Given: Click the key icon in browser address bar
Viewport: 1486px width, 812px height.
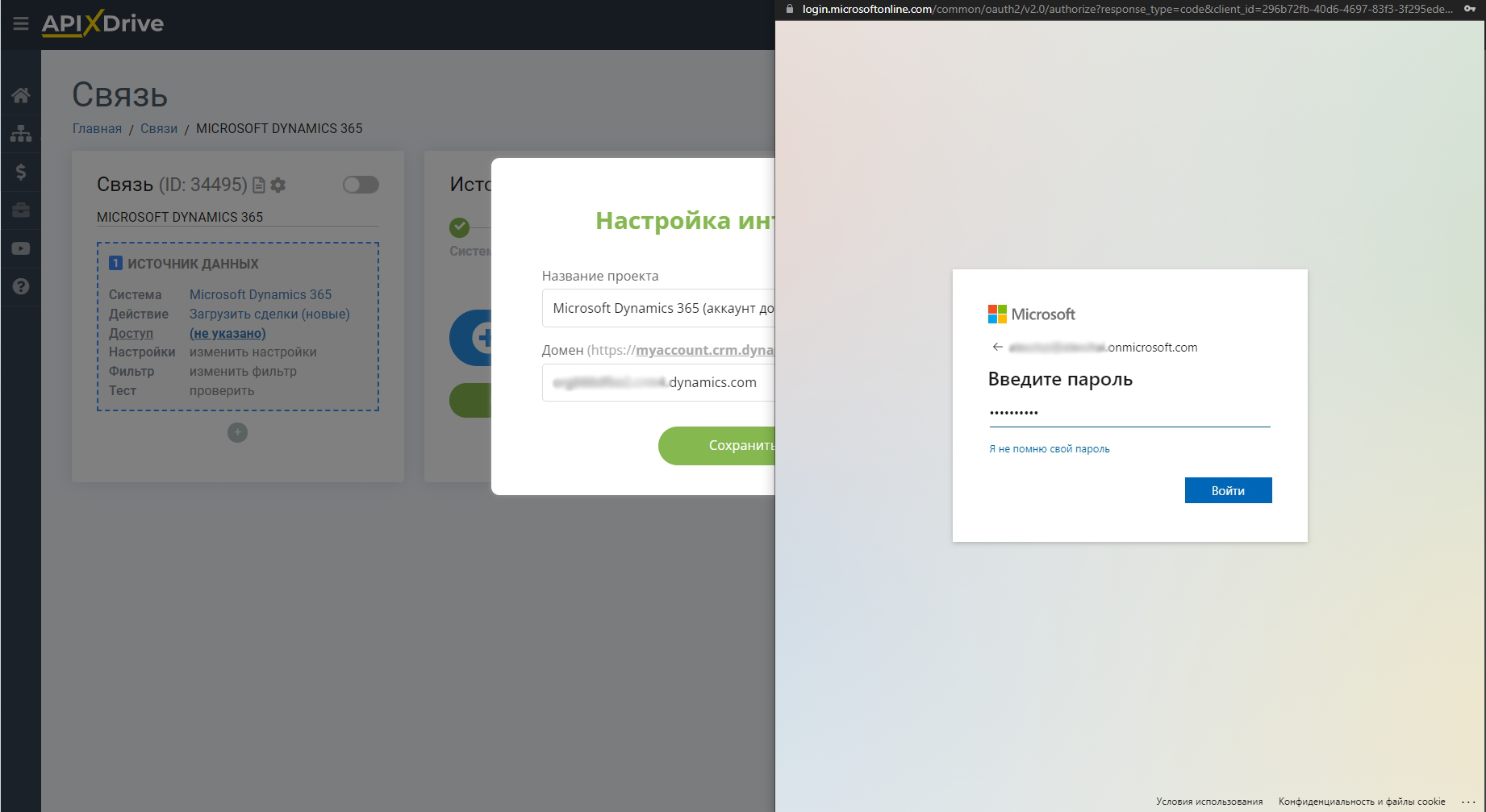Looking at the screenshot, I should pyautogui.click(x=1470, y=9).
